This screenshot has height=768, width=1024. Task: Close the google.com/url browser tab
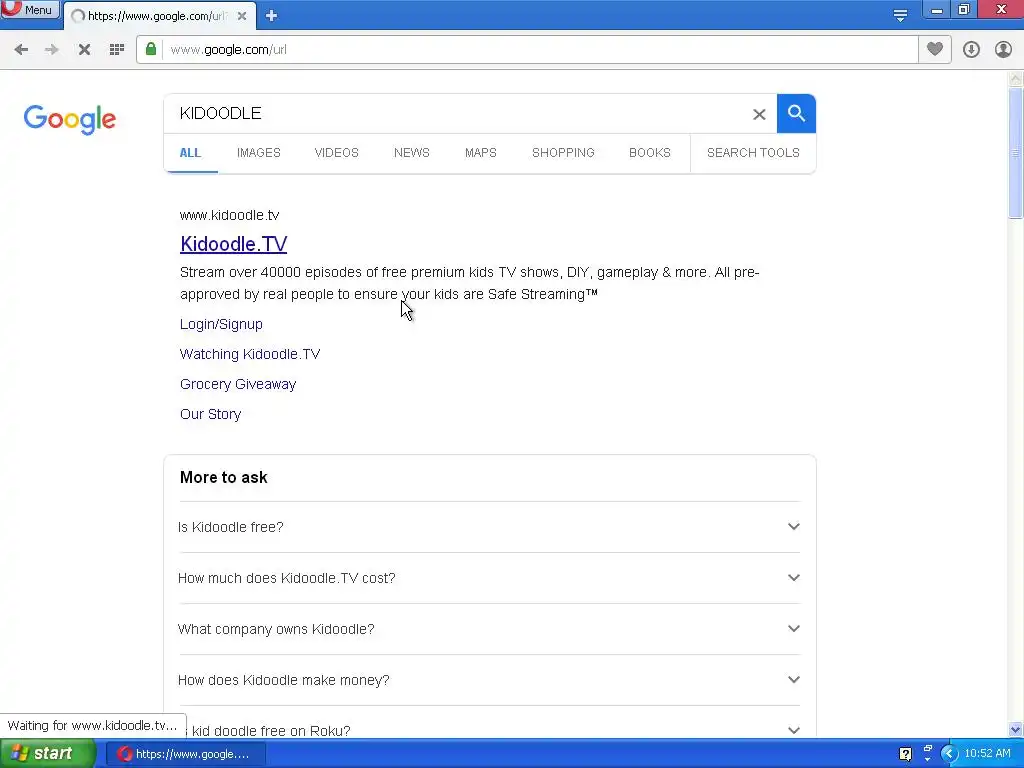[242, 16]
